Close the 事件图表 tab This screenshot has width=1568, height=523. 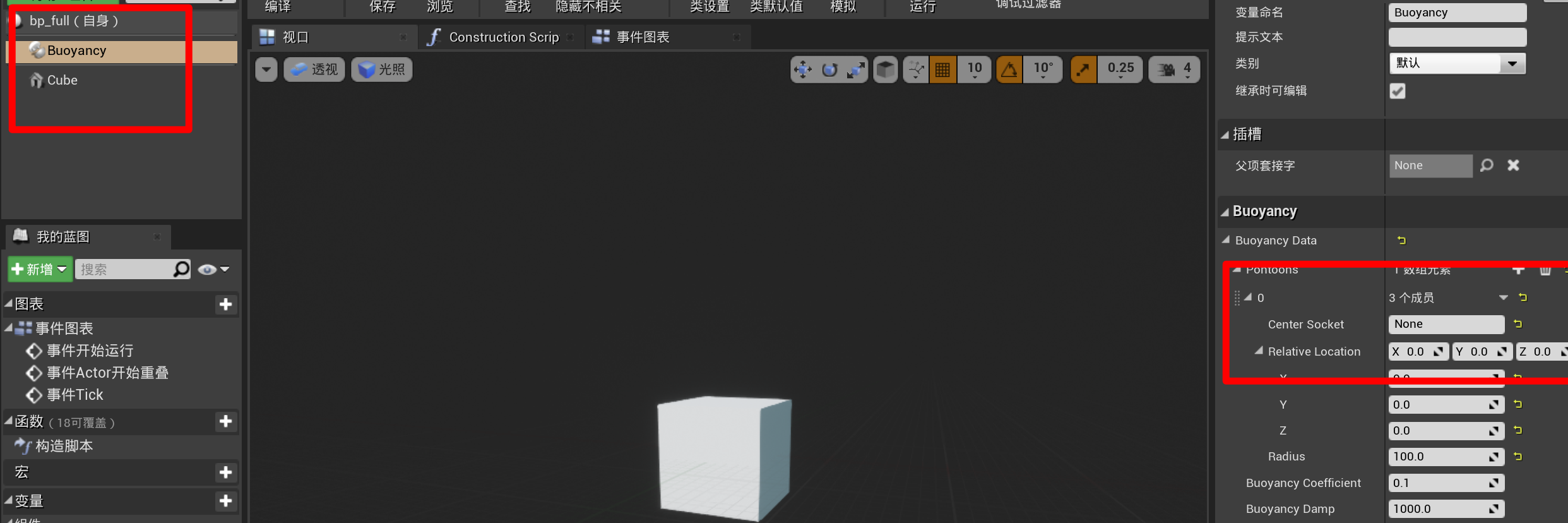(736, 37)
